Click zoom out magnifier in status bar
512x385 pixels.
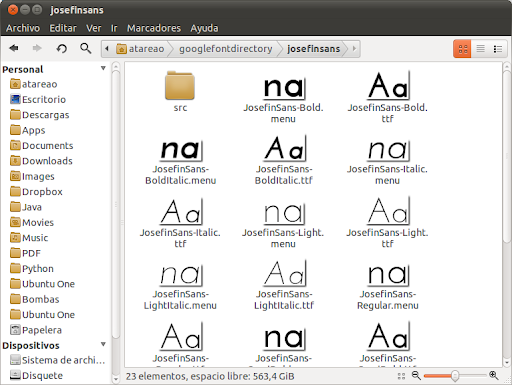(416, 375)
